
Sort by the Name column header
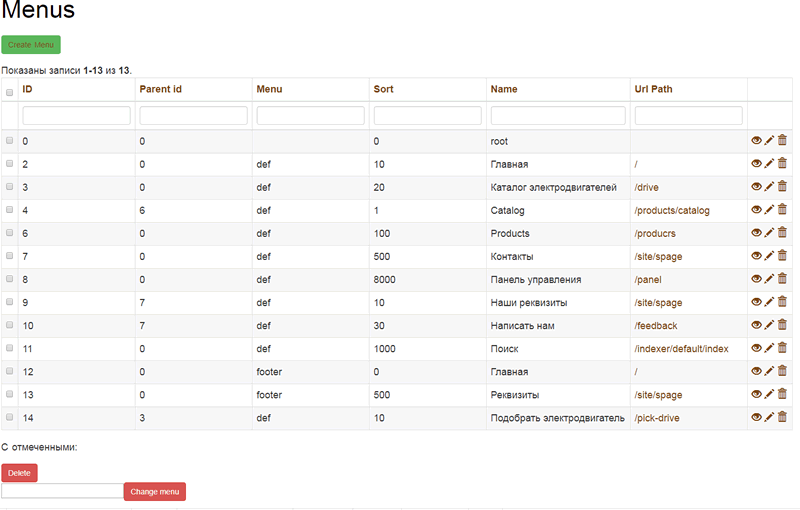[504, 89]
